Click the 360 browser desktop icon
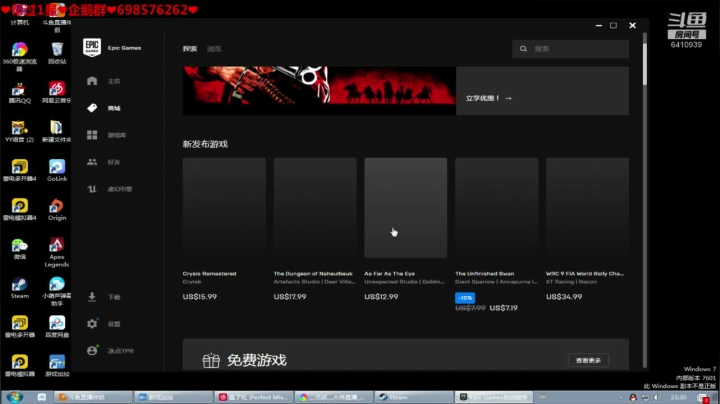The width and height of the screenshot is (720, 404). click(19, 50)
